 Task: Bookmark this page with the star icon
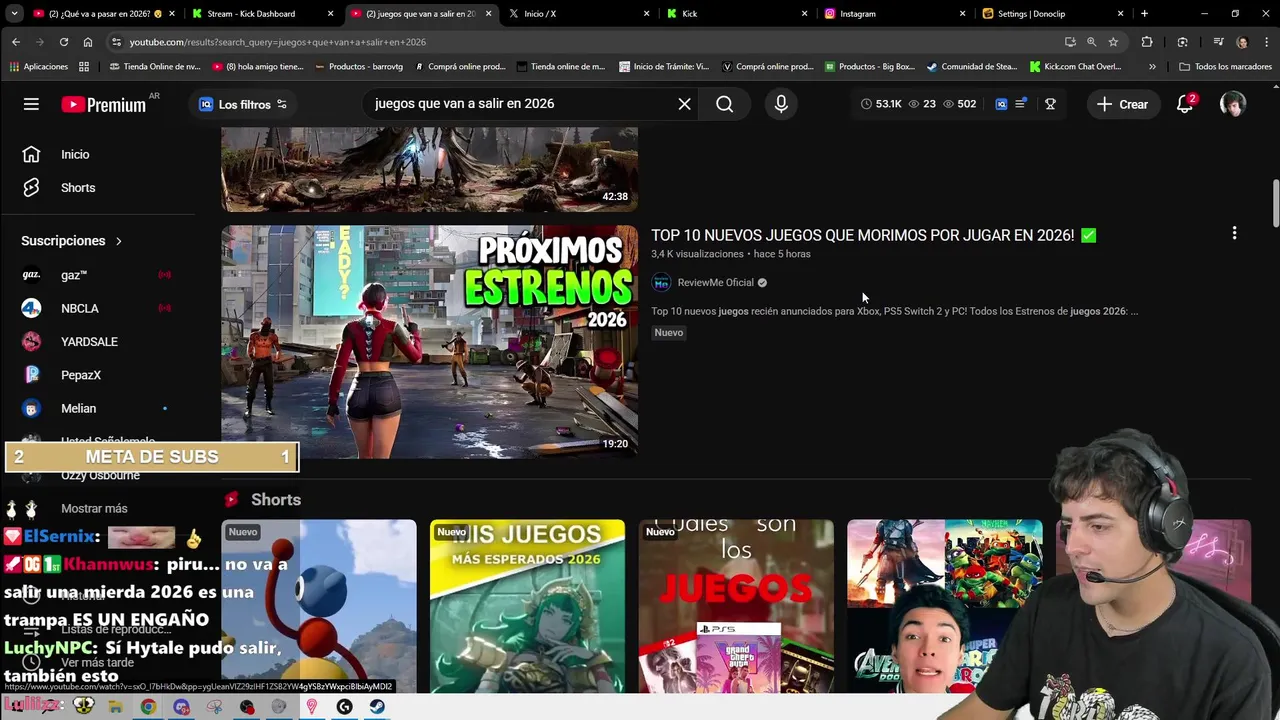tap(1113, 42)
